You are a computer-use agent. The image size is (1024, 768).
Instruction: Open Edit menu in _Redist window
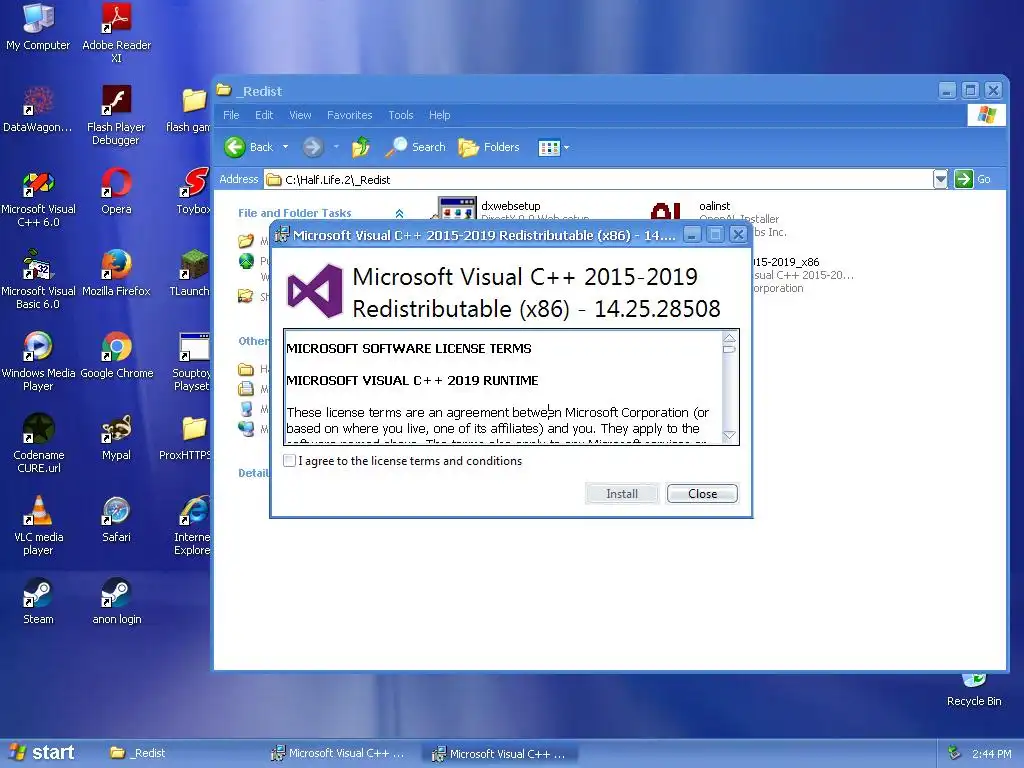[264, 115]
